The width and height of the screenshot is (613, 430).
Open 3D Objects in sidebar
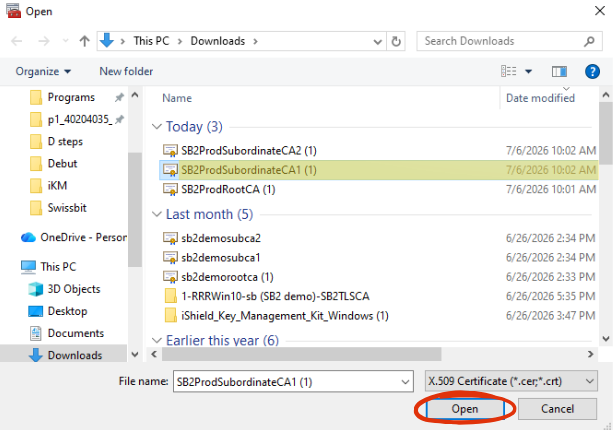pyautogui.click(x=73, y=289)
